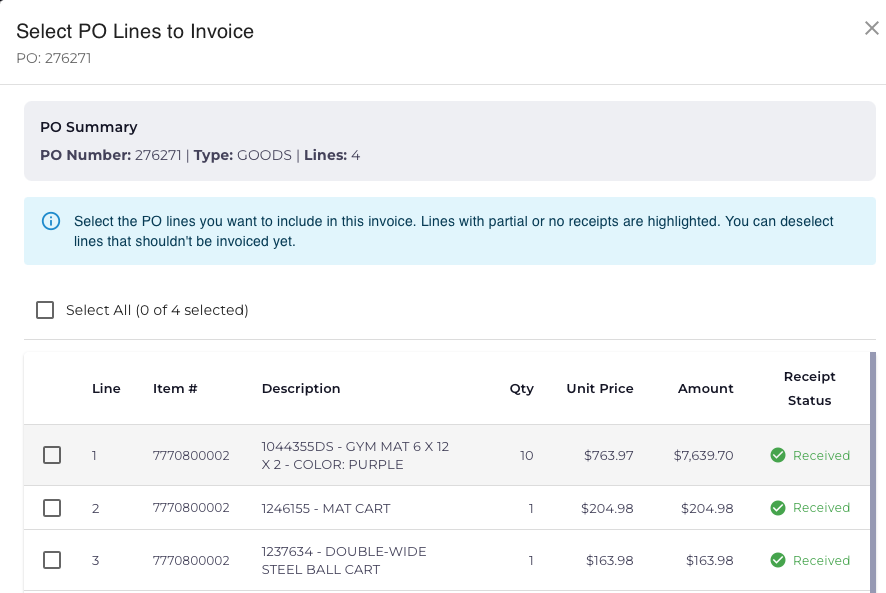Click the vertical scrollbar beside the table

click(x=872, y=470)
